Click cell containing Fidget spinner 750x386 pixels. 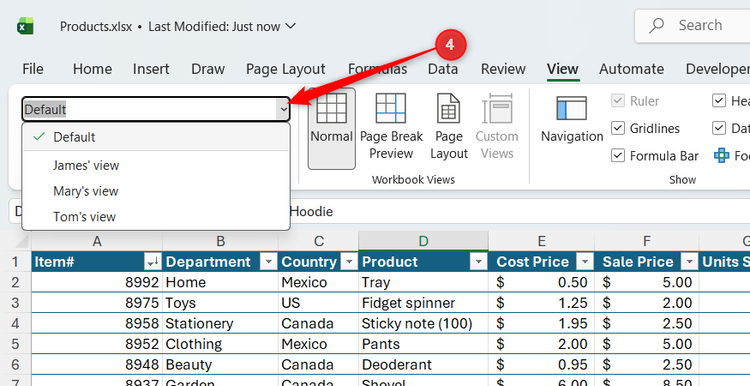[x=423, y=303]
